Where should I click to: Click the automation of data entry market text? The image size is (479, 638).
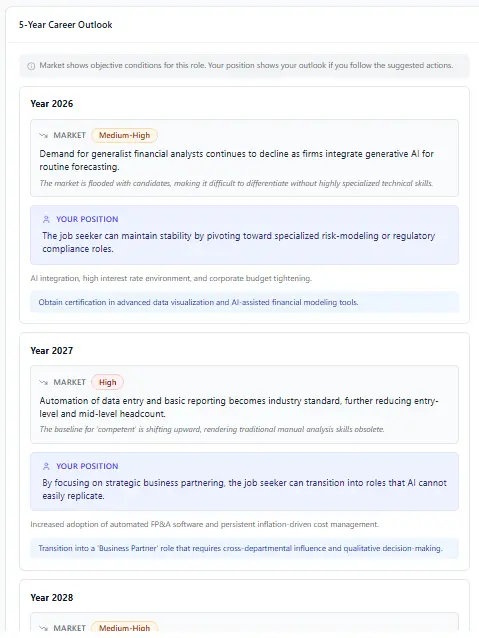(239, 407)
